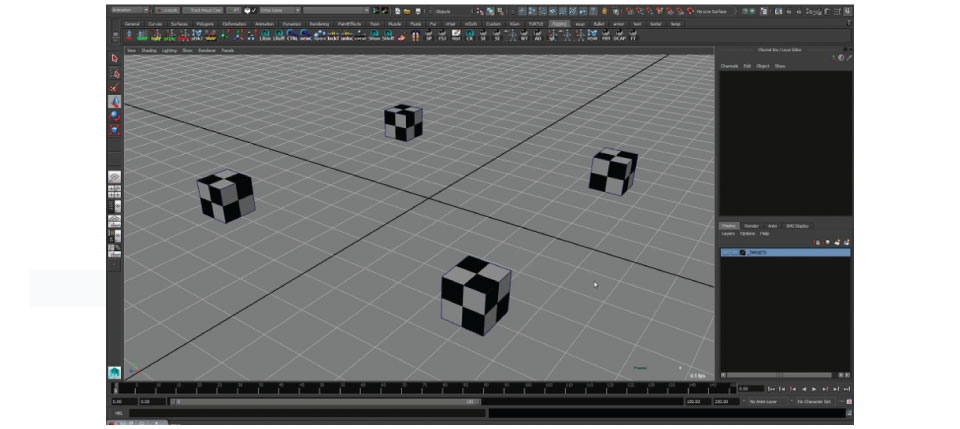Viewport: 960px width, 429px height.
Task: Click the Maya logo icon in viewport corner
Action: [114, 372]
